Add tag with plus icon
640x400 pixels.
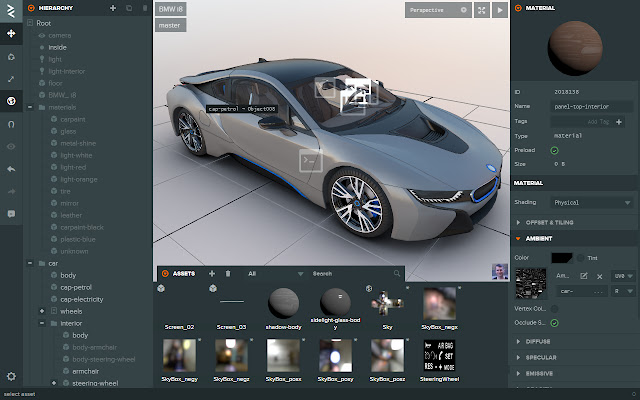click(x=619, y=122)
